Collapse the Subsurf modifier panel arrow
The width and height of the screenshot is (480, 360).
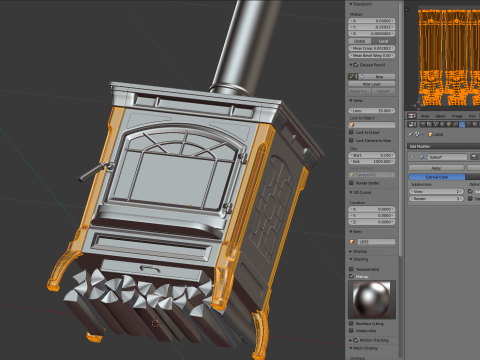pyautogui.click(x=412, y=157)
